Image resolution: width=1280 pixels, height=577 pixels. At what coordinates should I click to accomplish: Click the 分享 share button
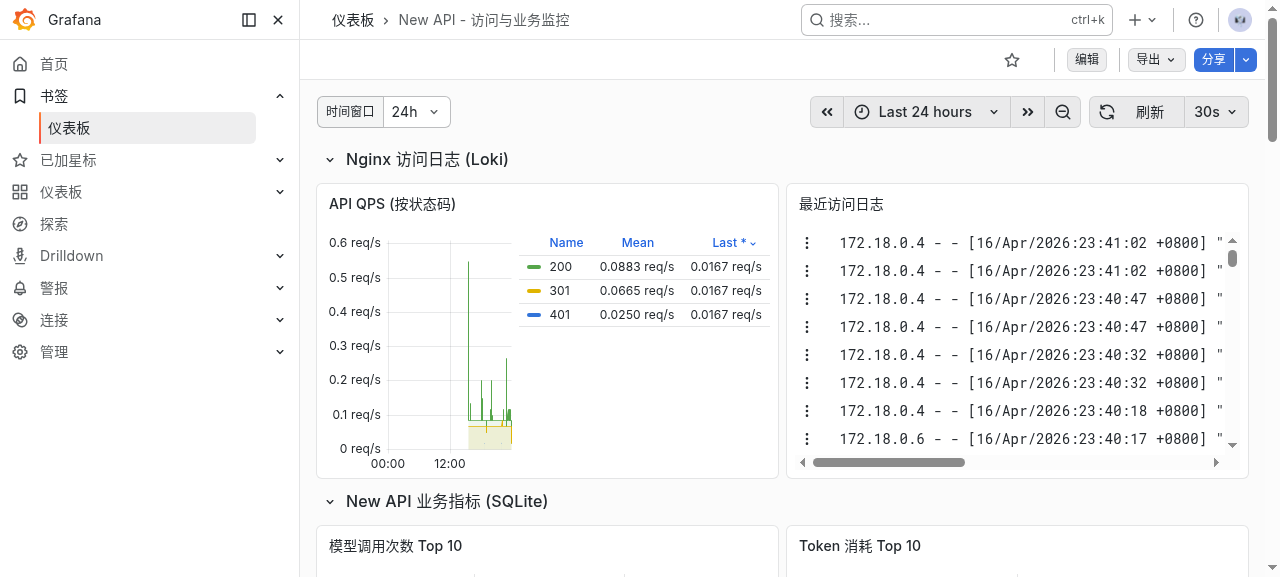[1212, 60]
